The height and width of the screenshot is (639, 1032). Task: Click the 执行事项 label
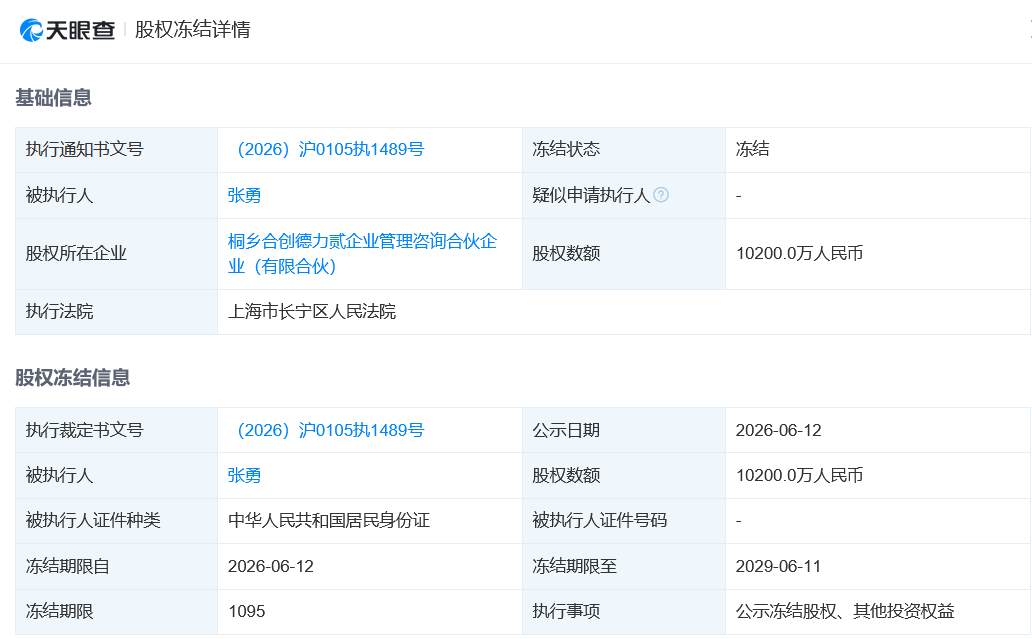click(566, 611)
